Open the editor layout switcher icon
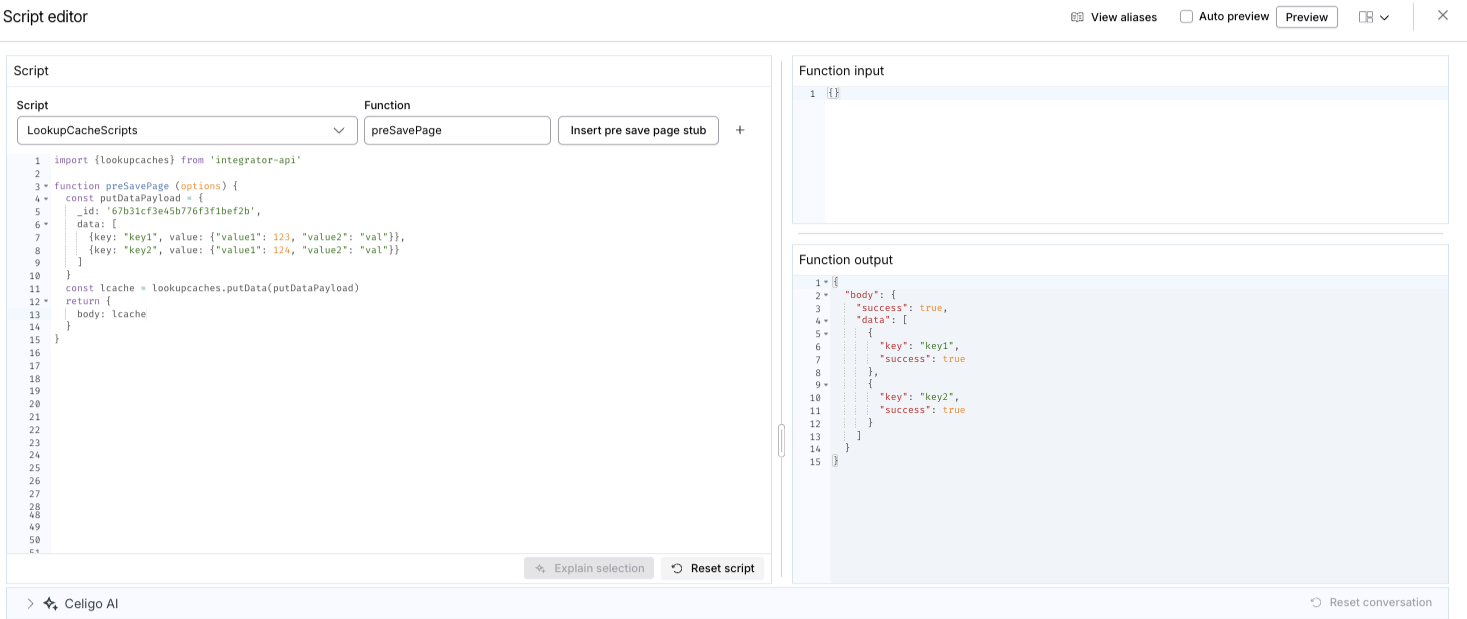Screen dimensions: 1467x619 [1366, 17]
